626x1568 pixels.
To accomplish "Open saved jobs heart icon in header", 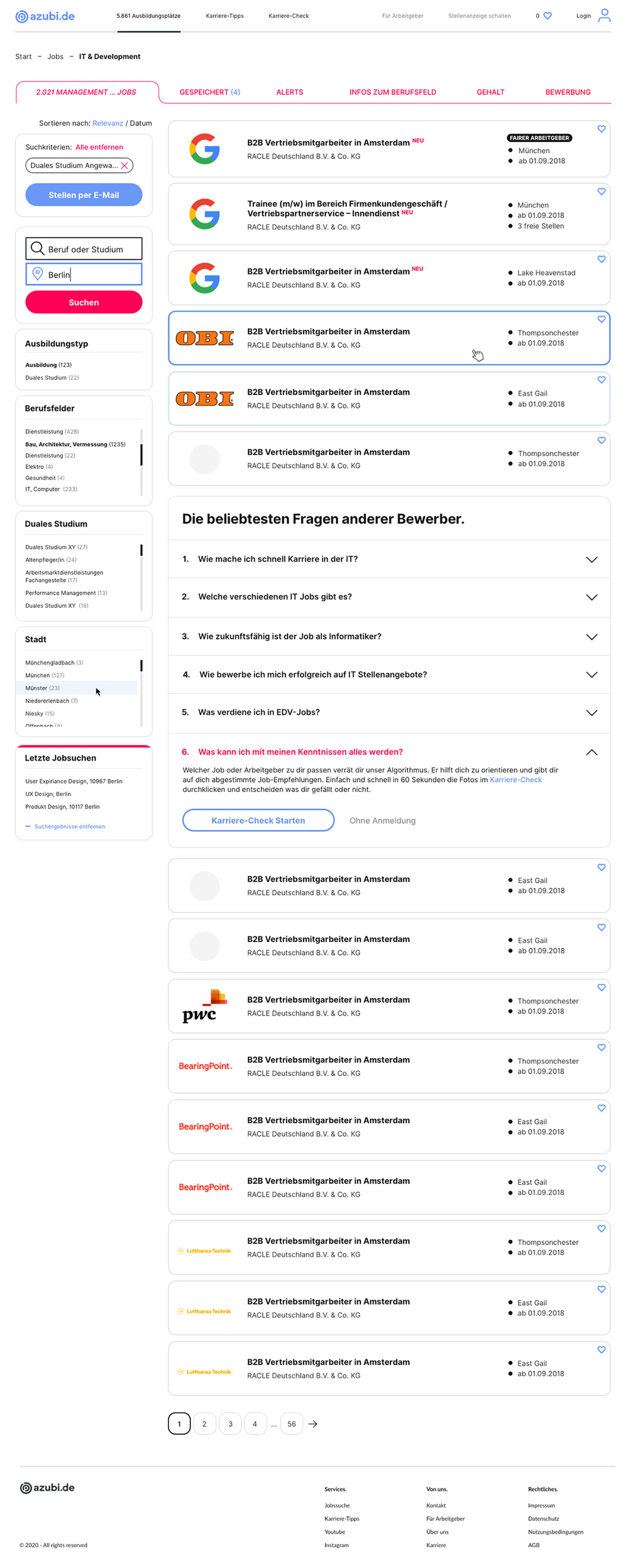I will pos(547,16).
